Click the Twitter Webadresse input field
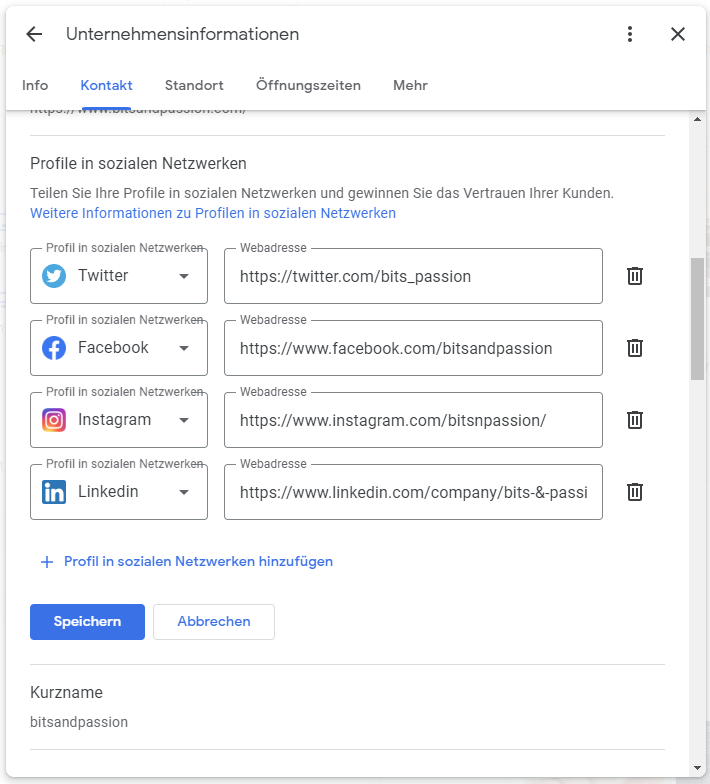 click(x=413, y=276)
